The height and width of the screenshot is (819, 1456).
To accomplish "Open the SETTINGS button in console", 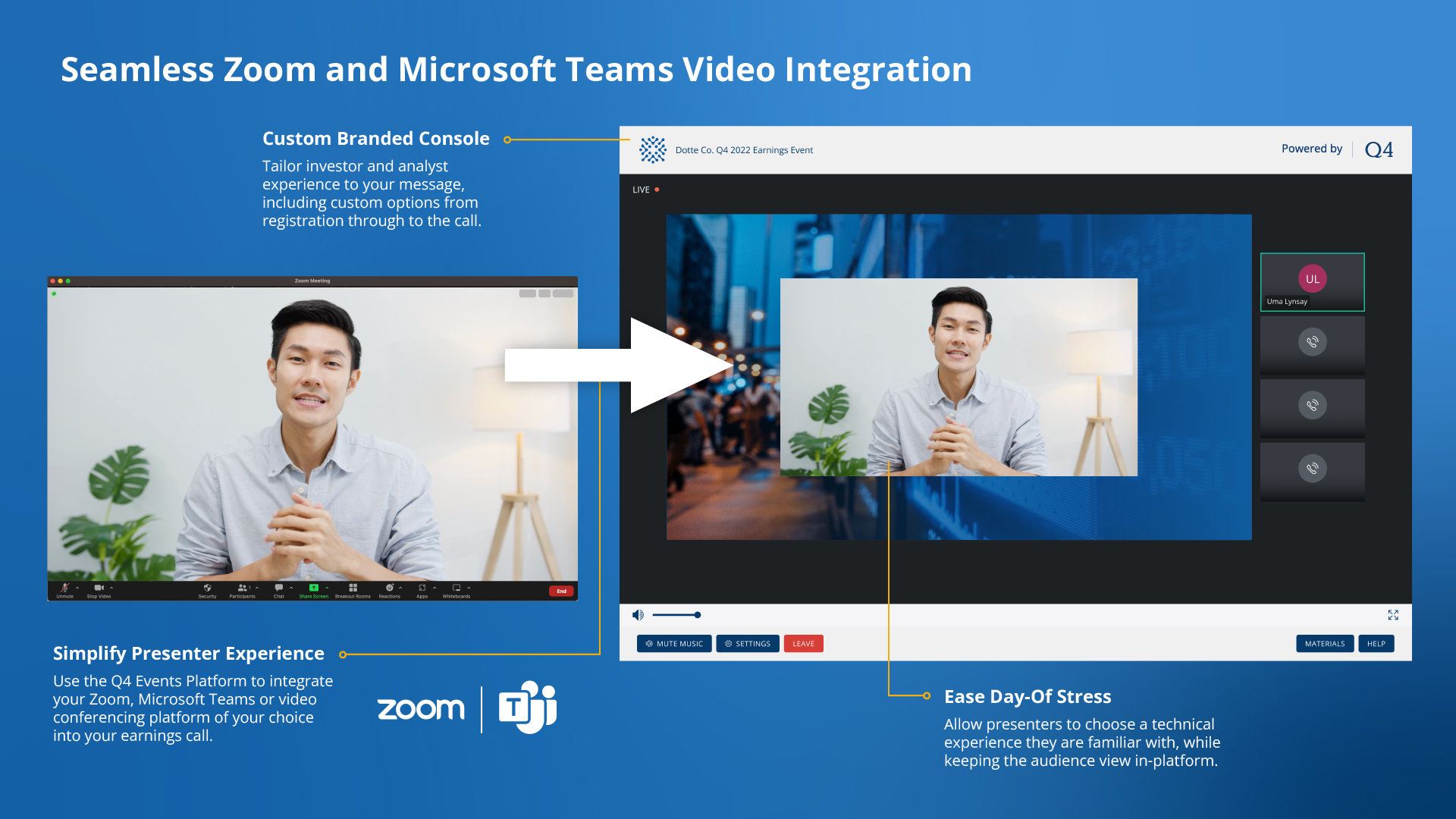I will click(747, 644).
